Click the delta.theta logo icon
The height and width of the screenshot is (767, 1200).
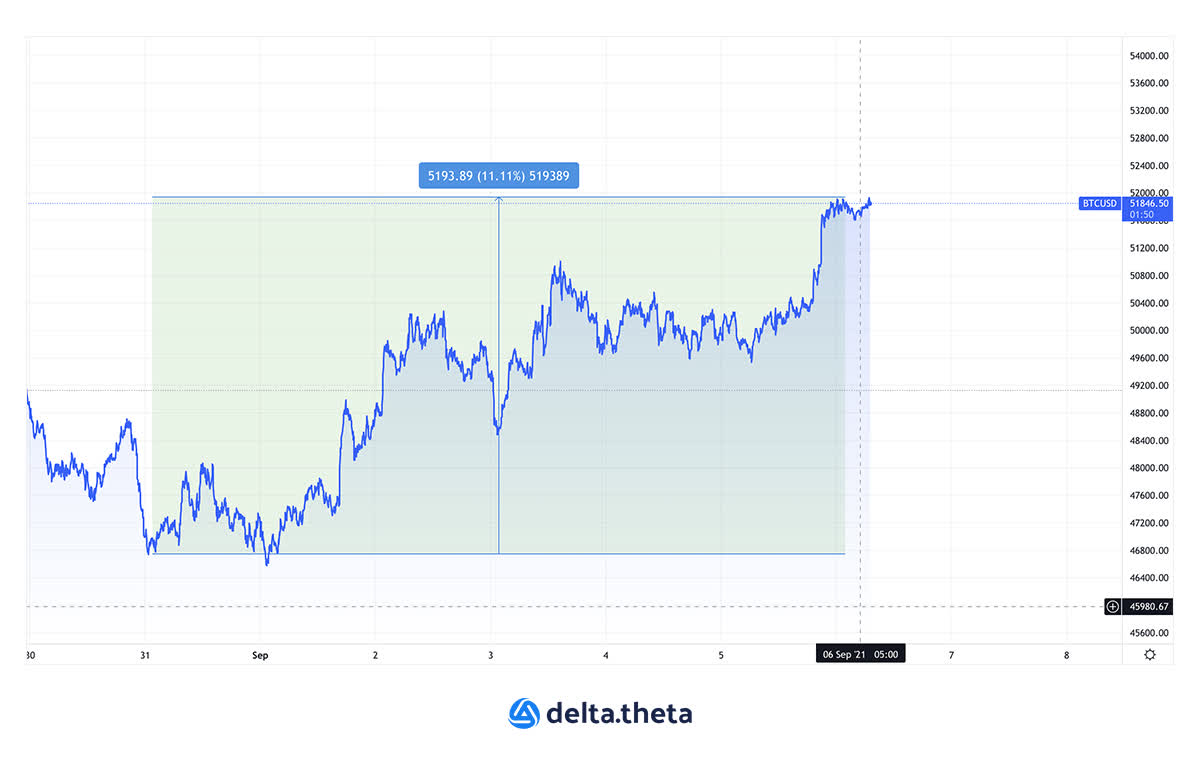pos(524,713)
